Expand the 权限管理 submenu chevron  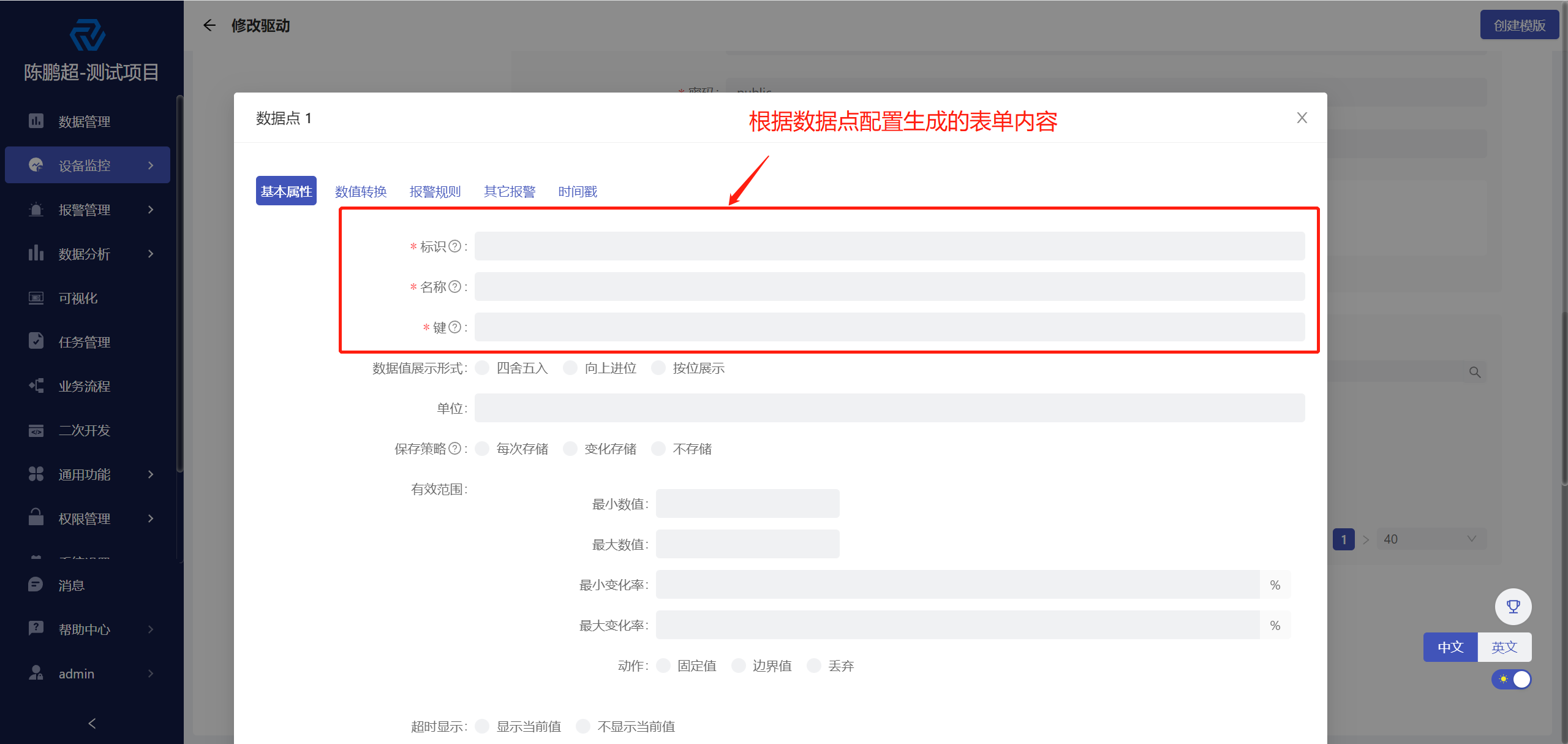pyautogui.click(x=151, y=518)
